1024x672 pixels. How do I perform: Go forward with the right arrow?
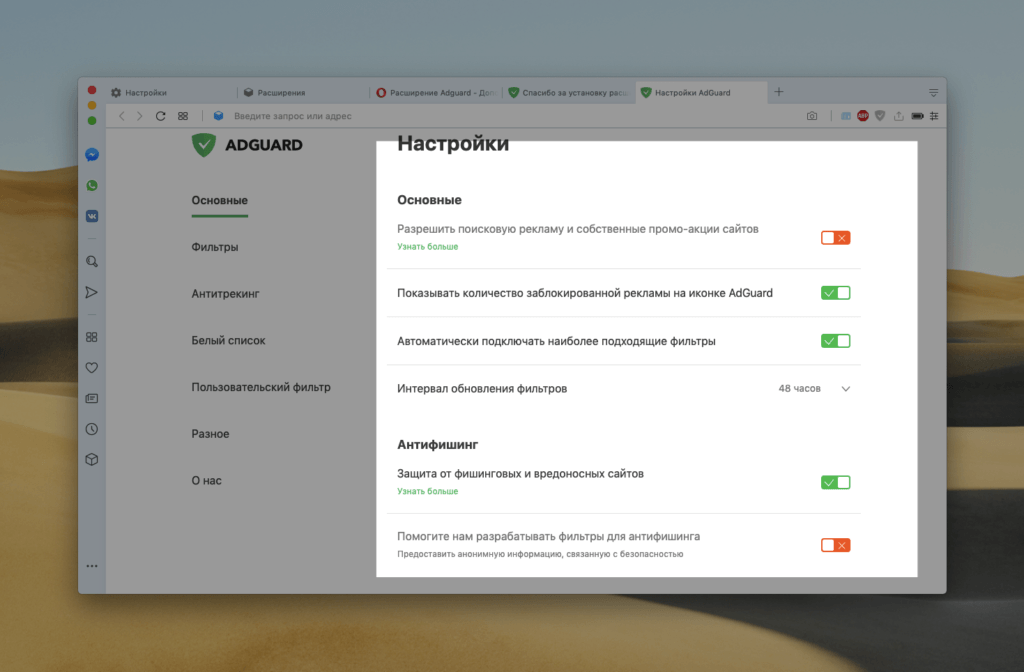tap(139, 116)
